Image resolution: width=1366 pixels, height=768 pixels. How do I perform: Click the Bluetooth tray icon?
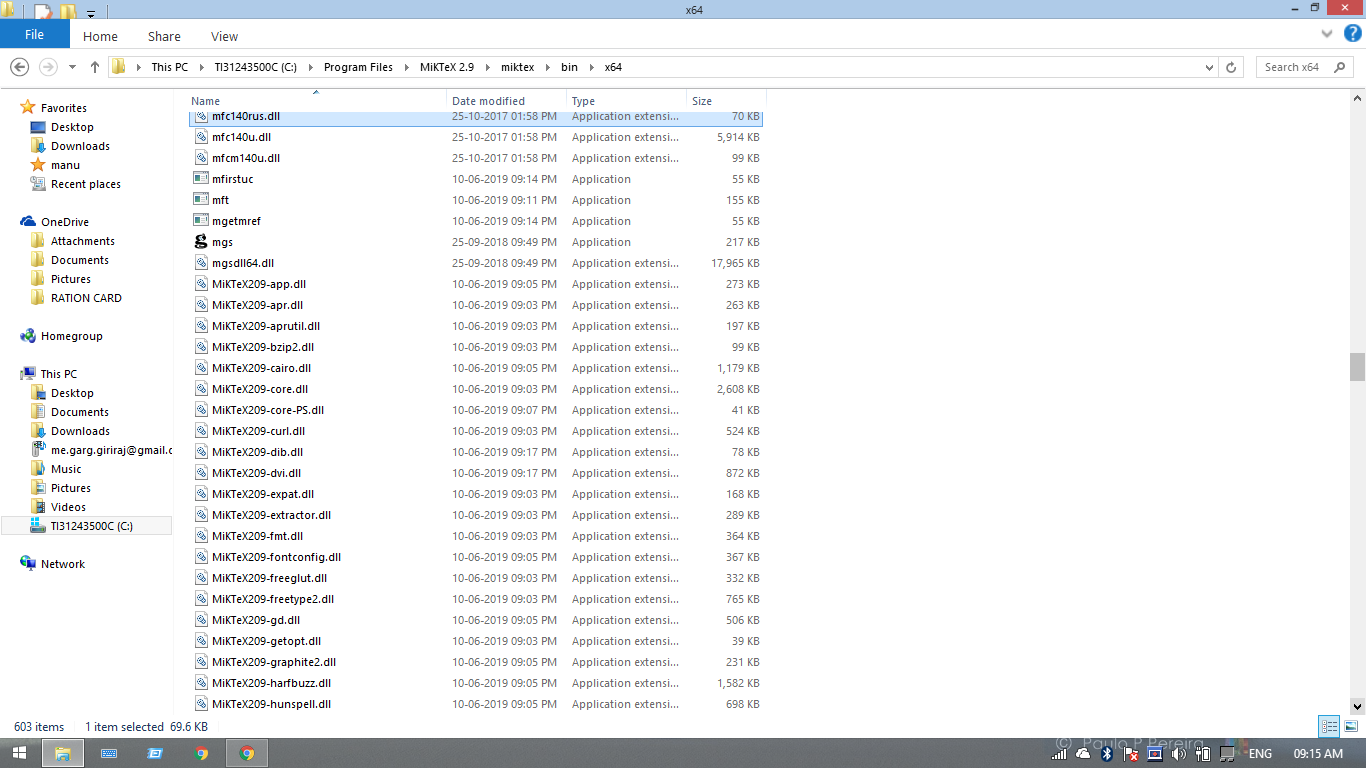coord(1107,753)
